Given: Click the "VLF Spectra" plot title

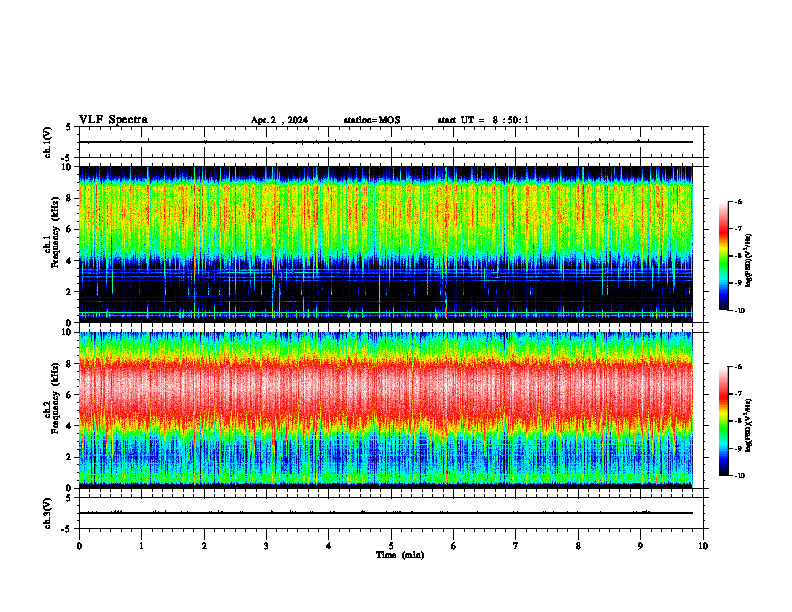Looking at the screenshot, I should [x=113, y=120].
